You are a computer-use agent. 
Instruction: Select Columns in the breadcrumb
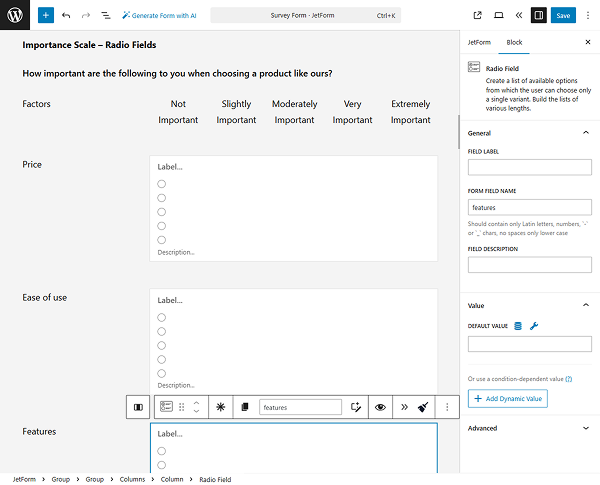click(132, 479)
